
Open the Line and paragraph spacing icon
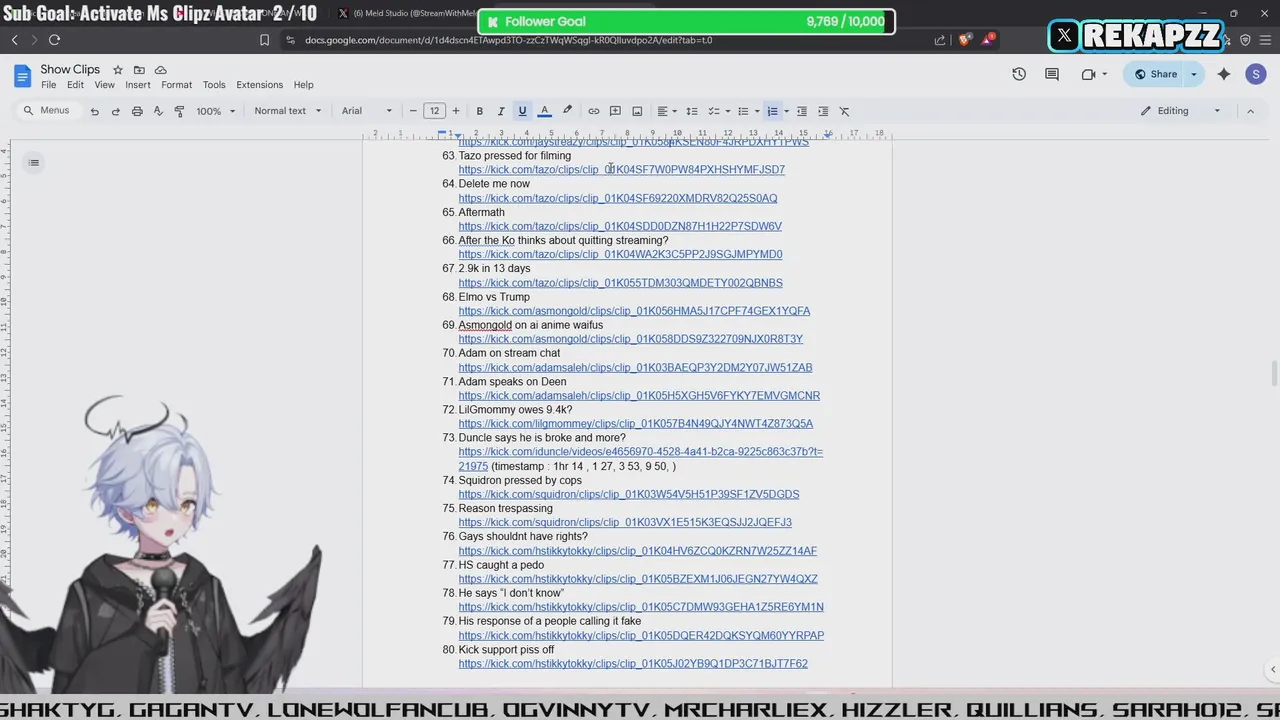click(x=691, y=111)
